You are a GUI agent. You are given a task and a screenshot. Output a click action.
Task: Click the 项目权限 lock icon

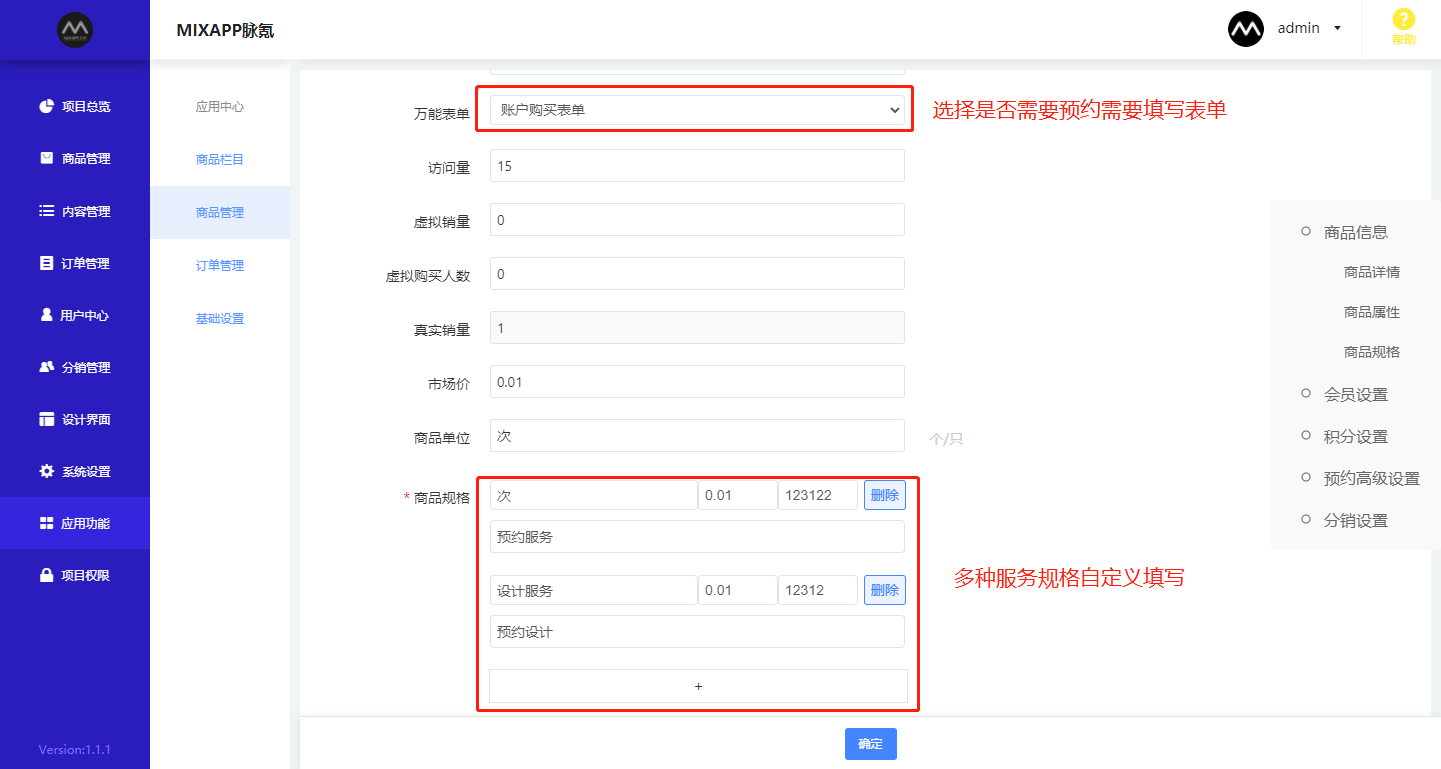click(46, 575)
